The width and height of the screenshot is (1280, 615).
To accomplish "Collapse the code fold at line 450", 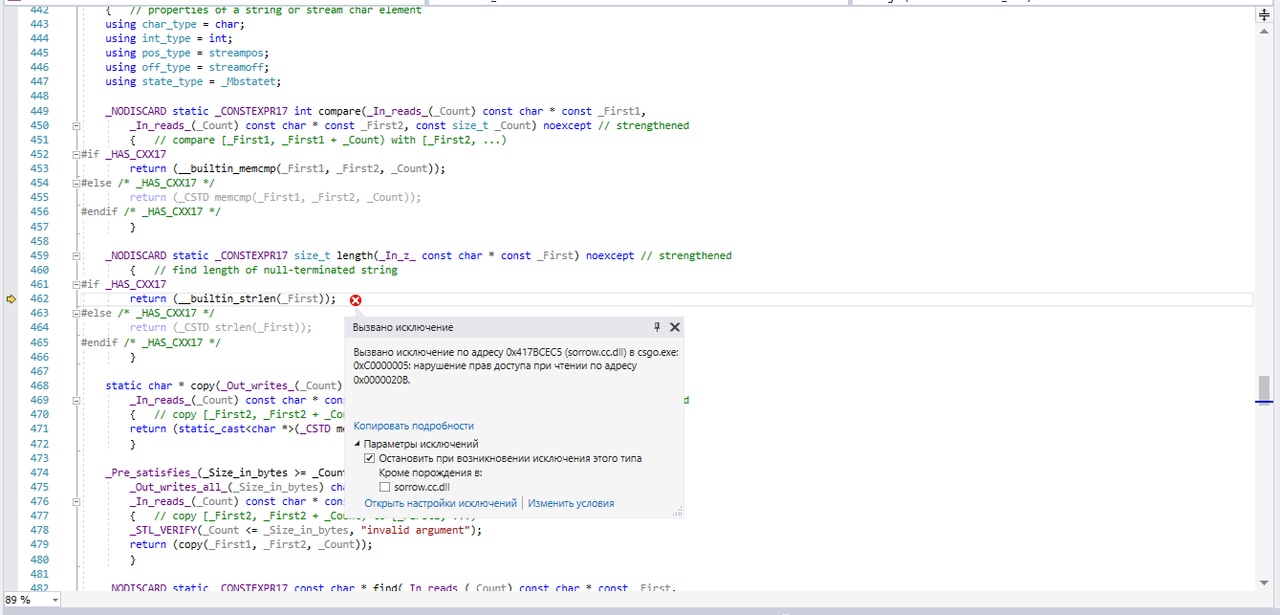I will pos(76,126).
